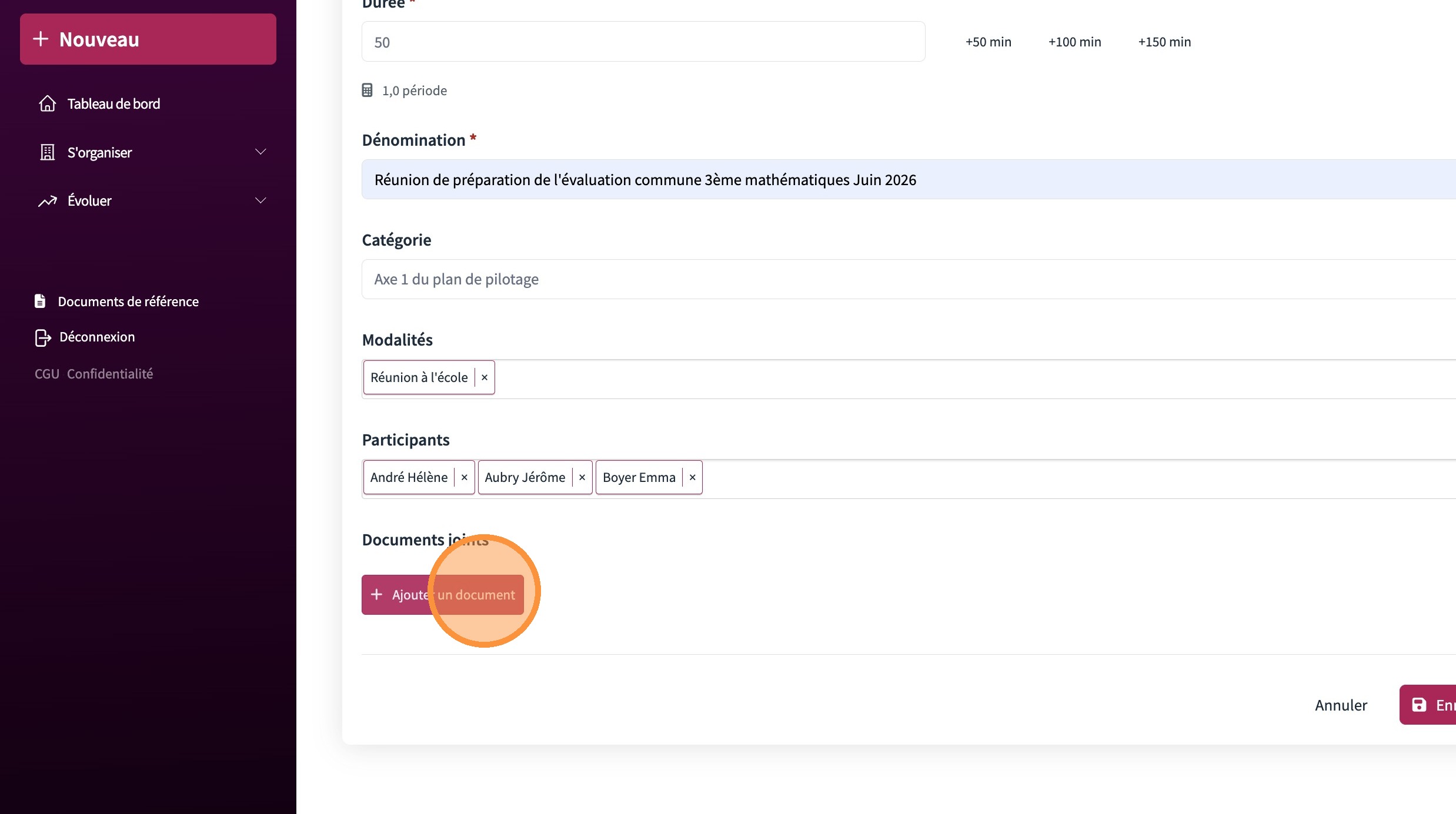
Task: Click the home icon for Tableau de bord
Action: (48, 103)
